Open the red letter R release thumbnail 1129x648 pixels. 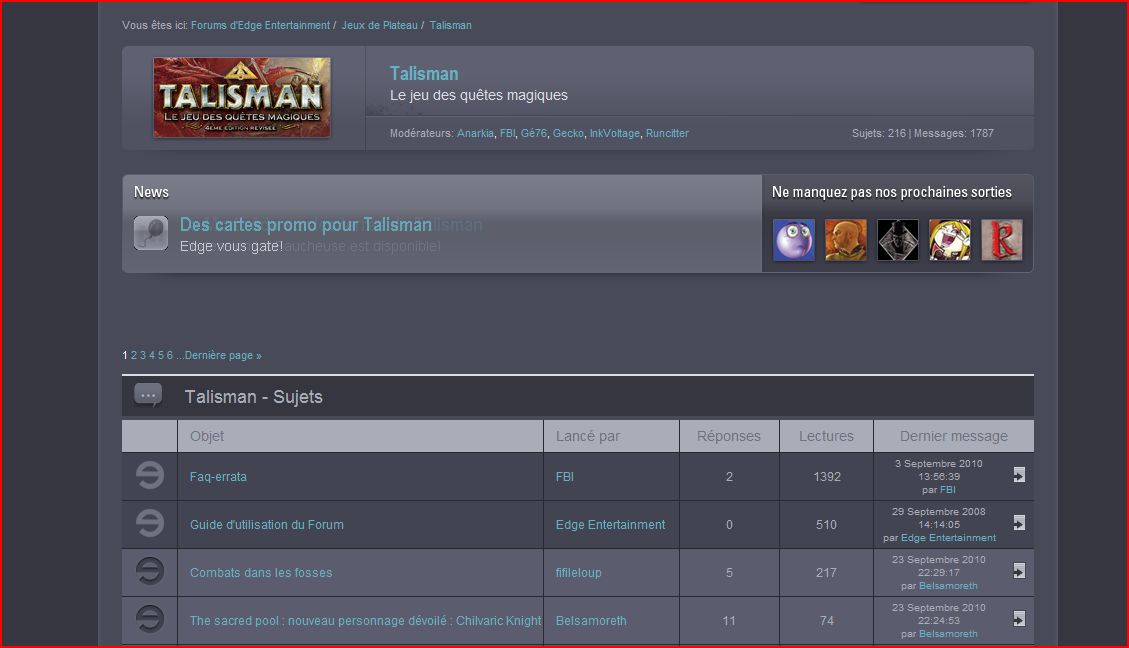(1002, 240)
